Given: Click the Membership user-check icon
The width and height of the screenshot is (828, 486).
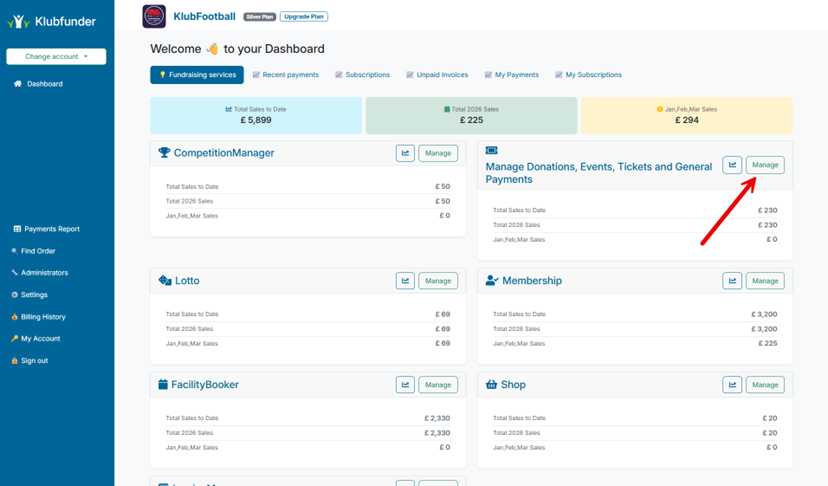Looking at the screenshot, I should [x=492, y=281].
